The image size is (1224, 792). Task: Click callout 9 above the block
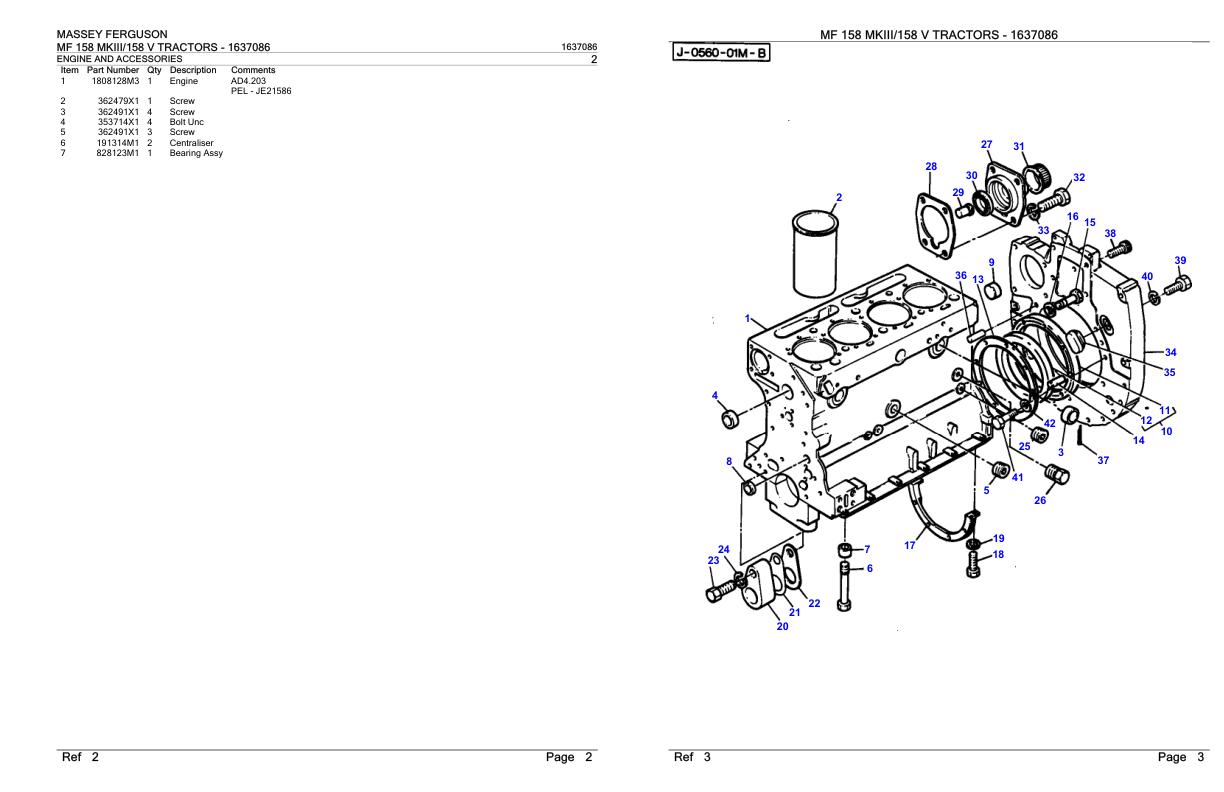991,263
